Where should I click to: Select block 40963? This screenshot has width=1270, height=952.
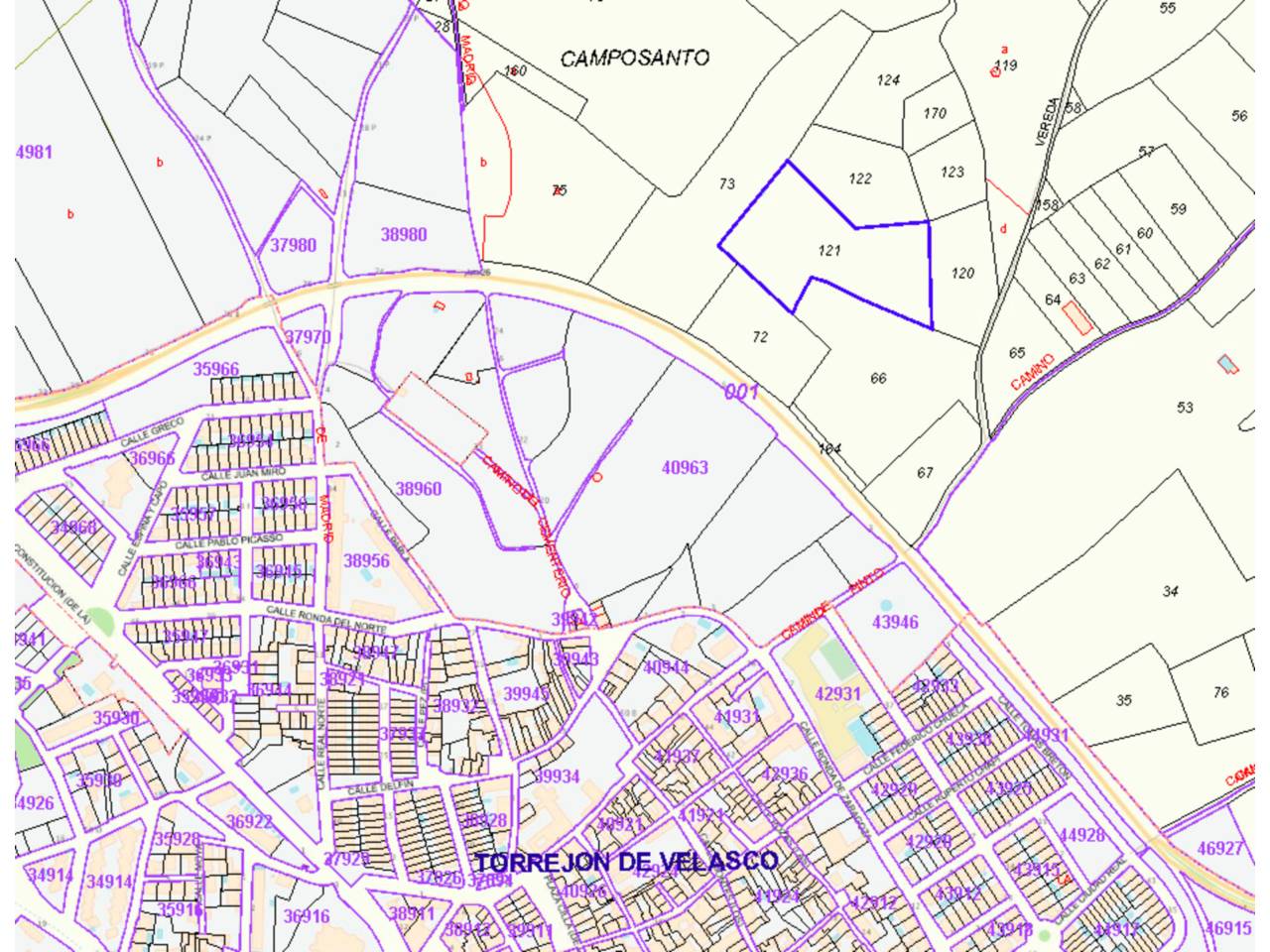(685, 467)
